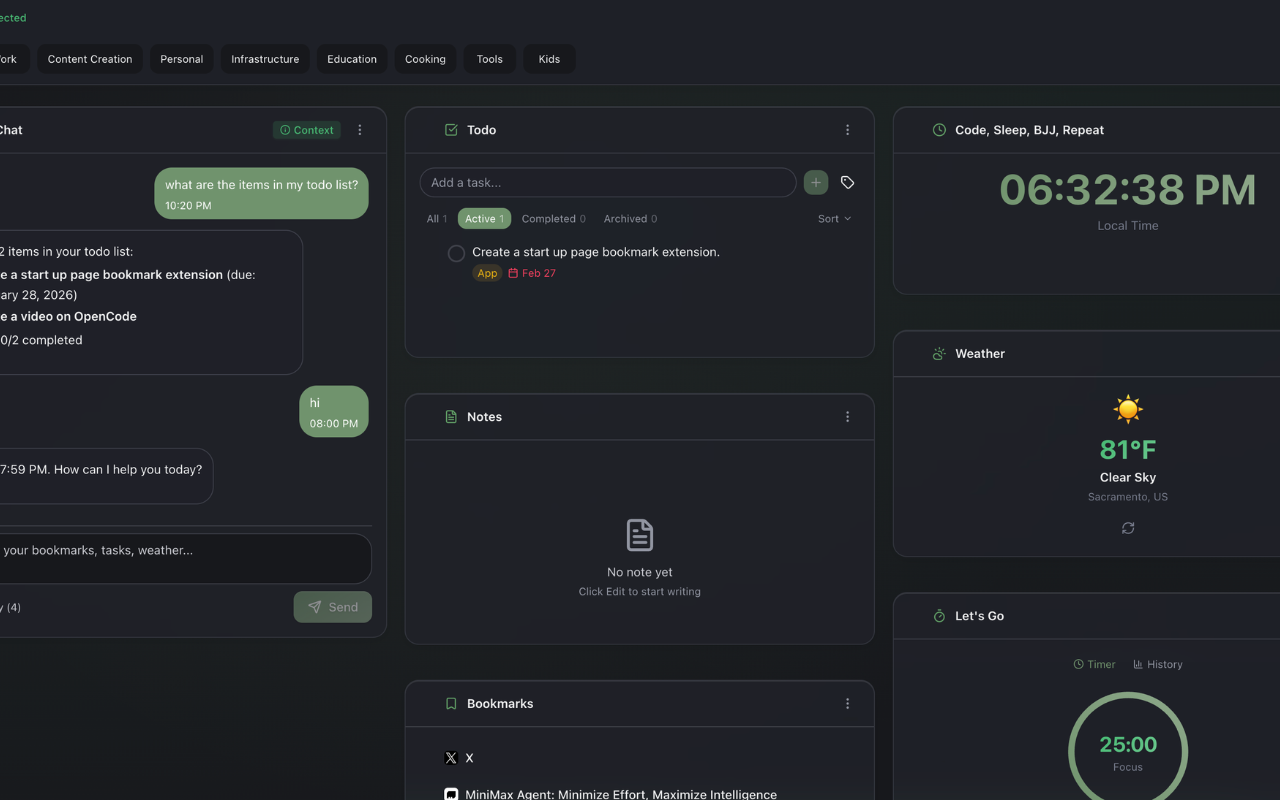
Task: Click the sun icon in Weather widget
Action: coord(1127,408)
